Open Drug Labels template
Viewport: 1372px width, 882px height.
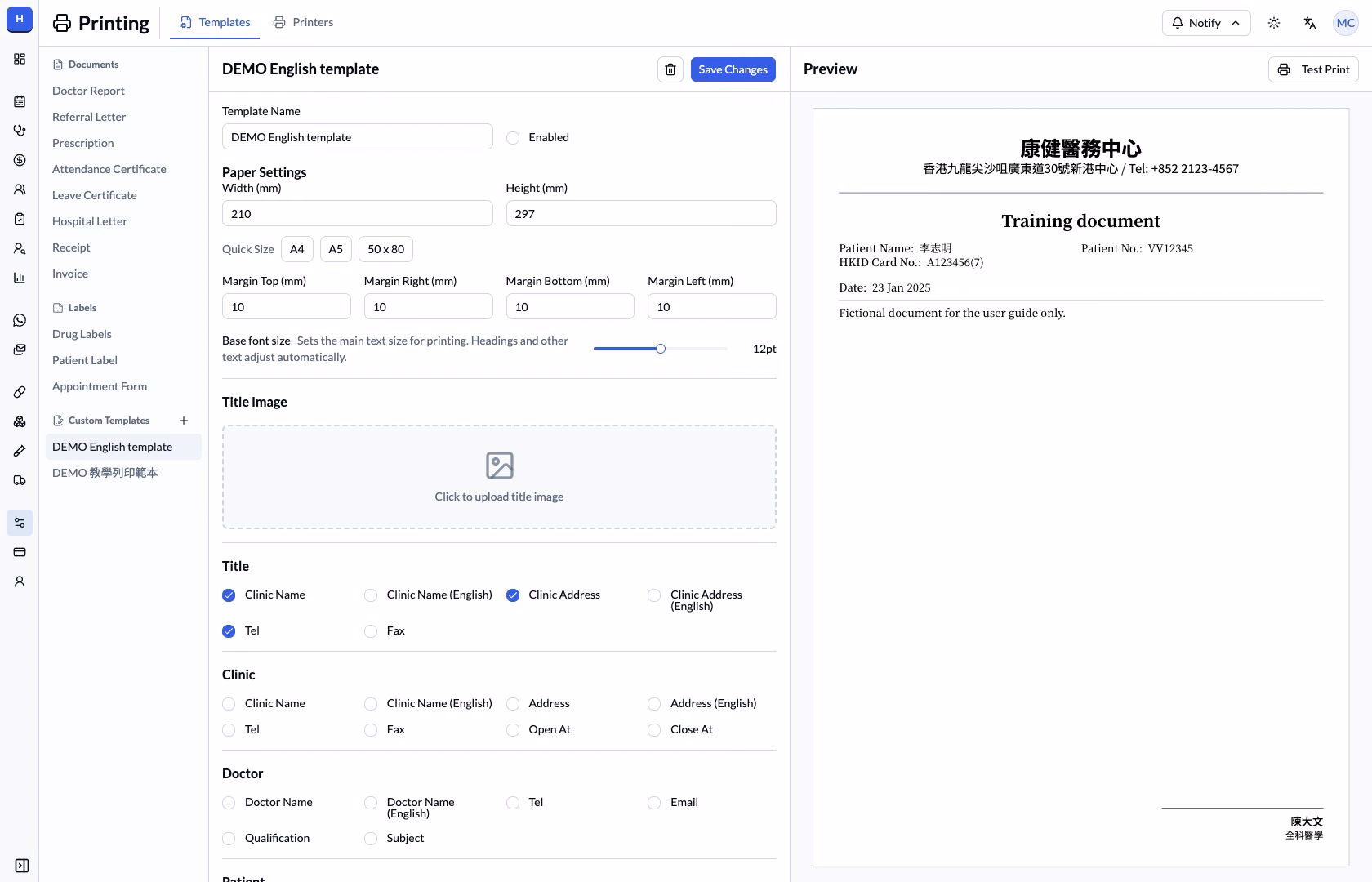pyautogui.click(x=82, y=334)
